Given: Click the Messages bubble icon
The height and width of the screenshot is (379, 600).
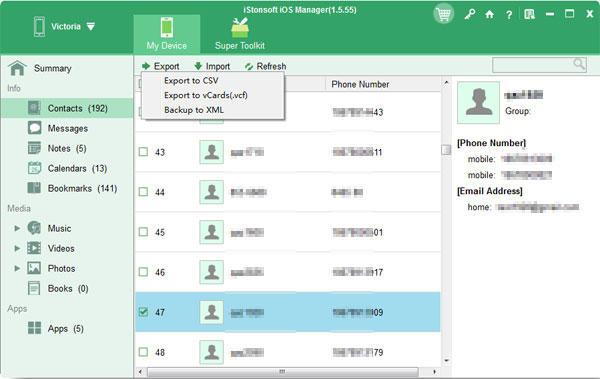Looking at the screenshot, I should click(34, 128).
